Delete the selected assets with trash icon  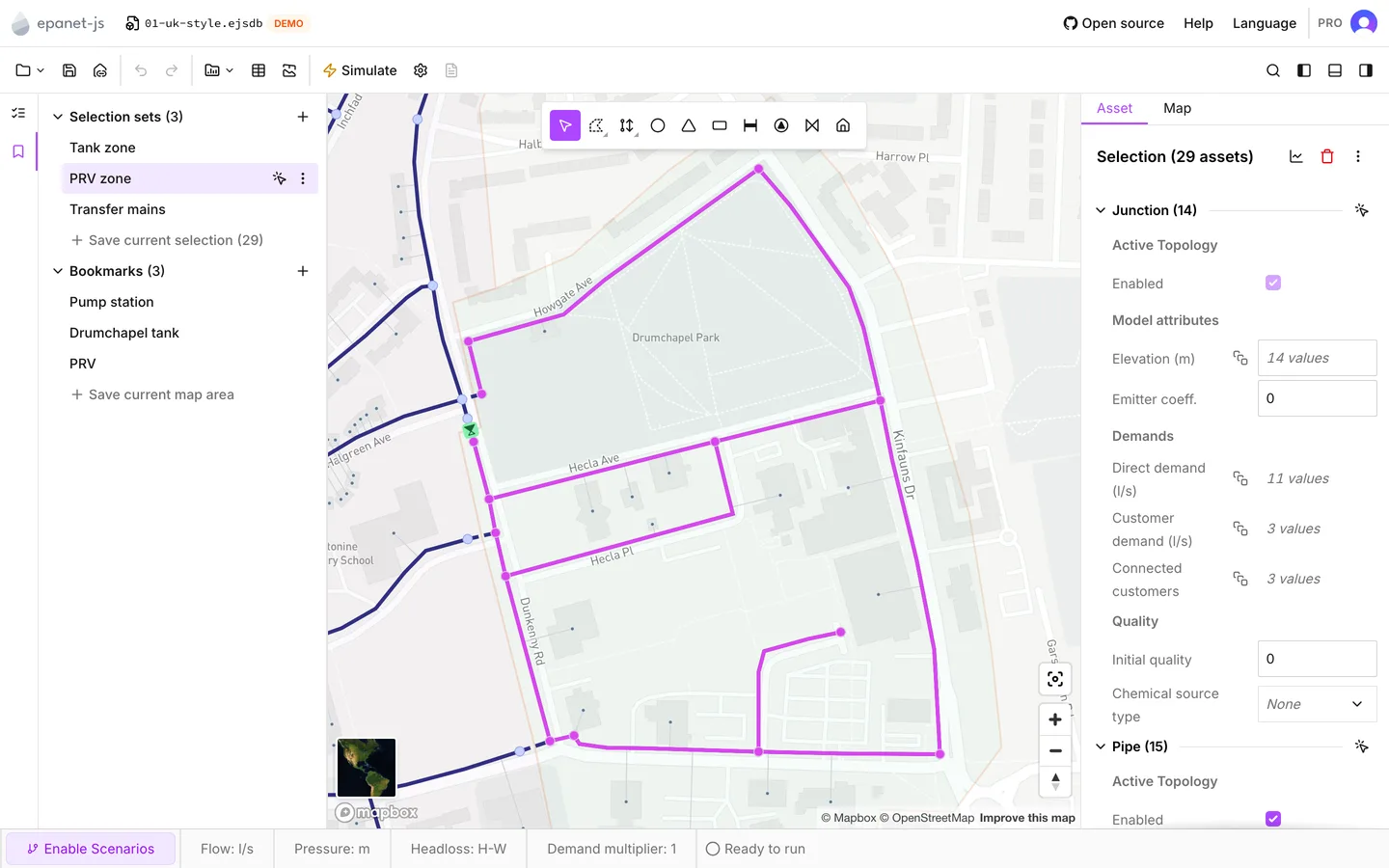point(1327,156)
